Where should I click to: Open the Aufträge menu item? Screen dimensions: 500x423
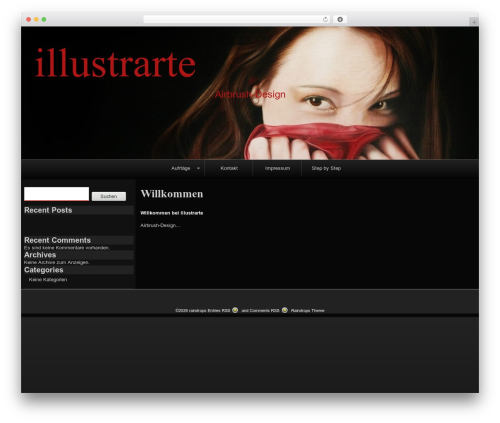click(180, 168)
